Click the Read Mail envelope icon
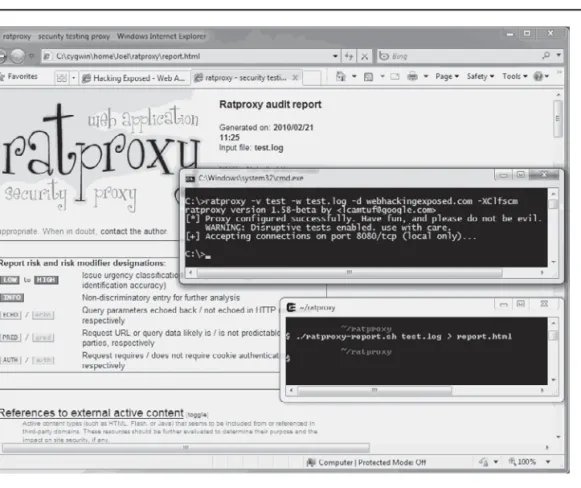The height and width of the screenshot is (488, 581). click(395, 77)
